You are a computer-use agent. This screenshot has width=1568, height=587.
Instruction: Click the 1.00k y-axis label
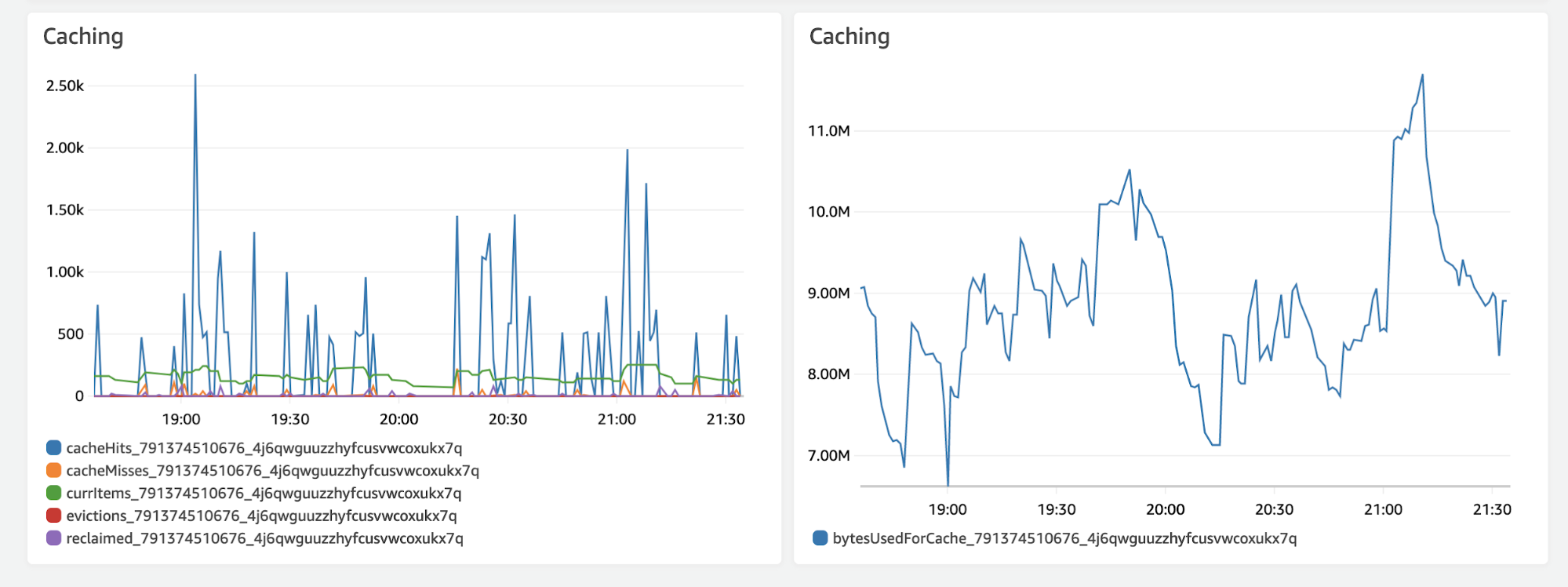[x=65, y=272]
